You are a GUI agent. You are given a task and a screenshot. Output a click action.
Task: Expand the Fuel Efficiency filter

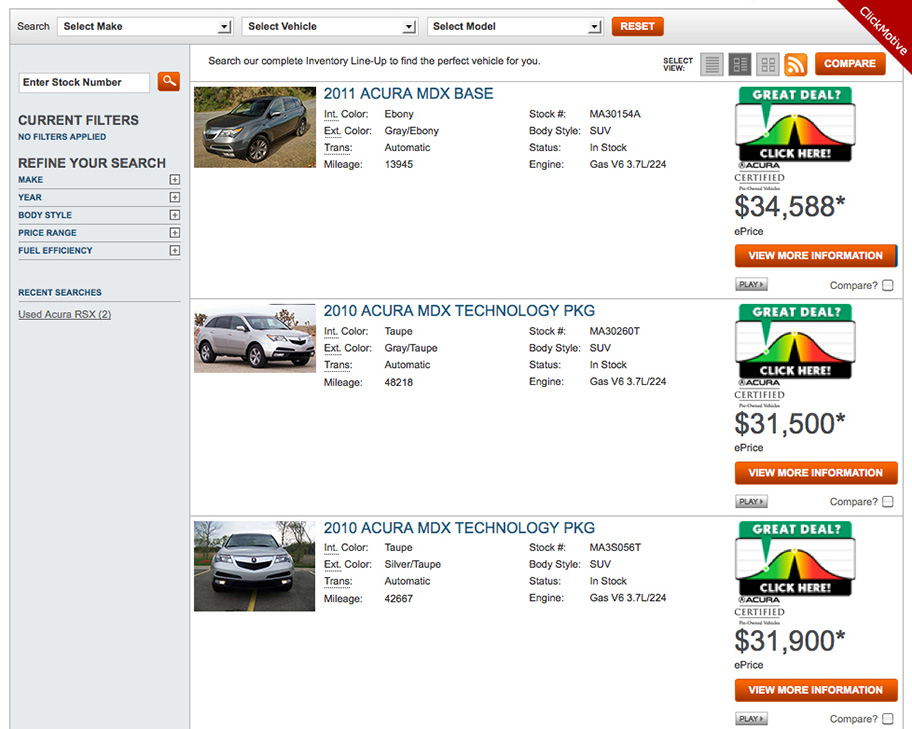pyautogui.click(x=174, y=250)
